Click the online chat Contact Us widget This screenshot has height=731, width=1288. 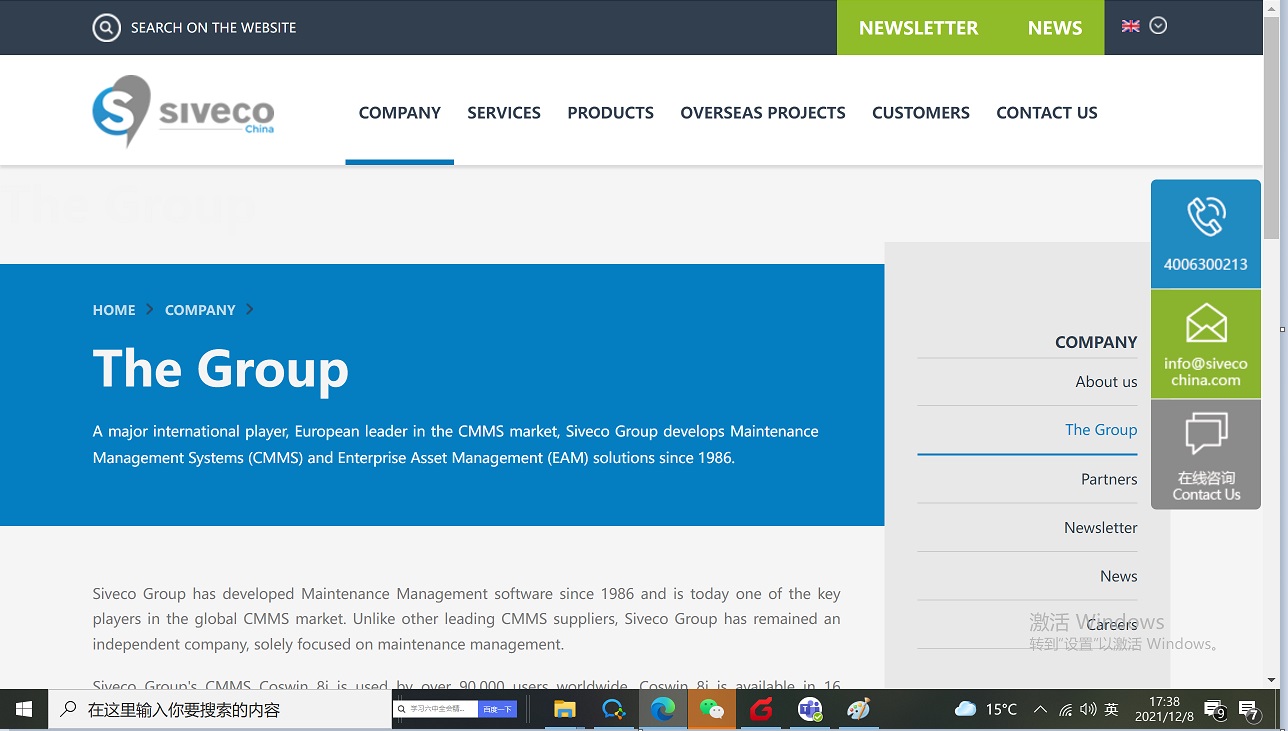[x=1206, y=454]
